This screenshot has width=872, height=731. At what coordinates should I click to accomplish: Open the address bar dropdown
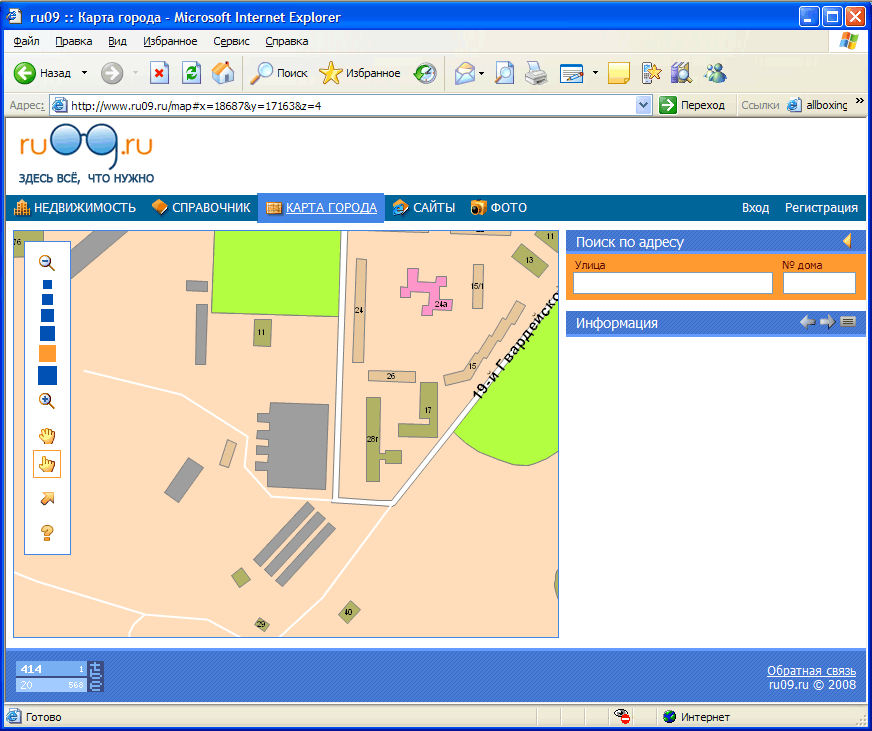coord(644,105)
